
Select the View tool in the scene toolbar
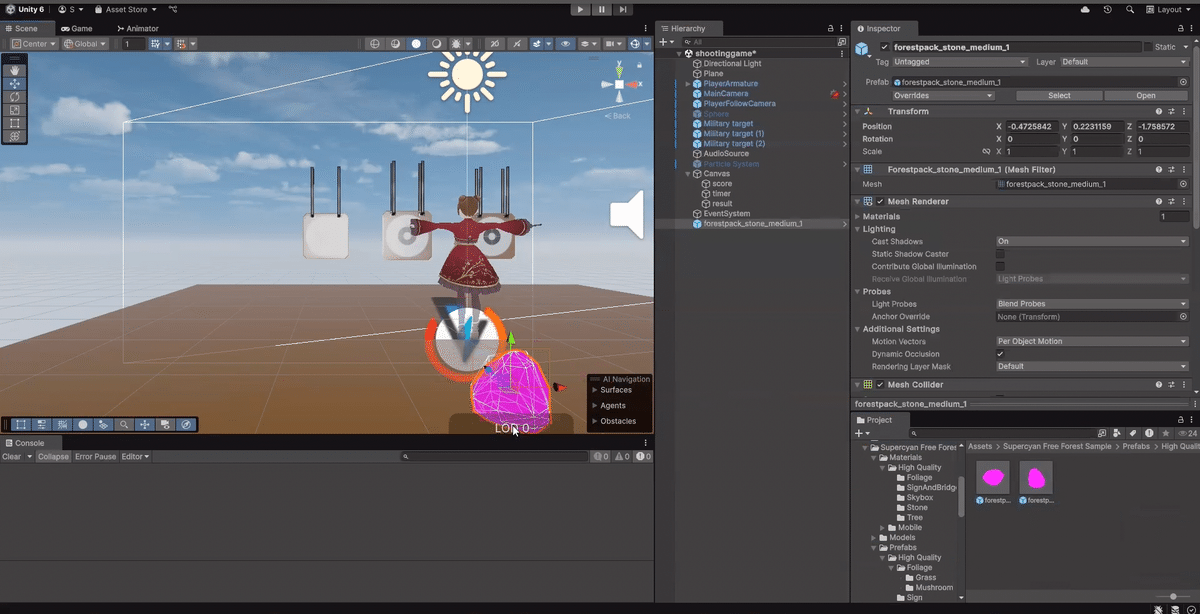coord(14,70)
